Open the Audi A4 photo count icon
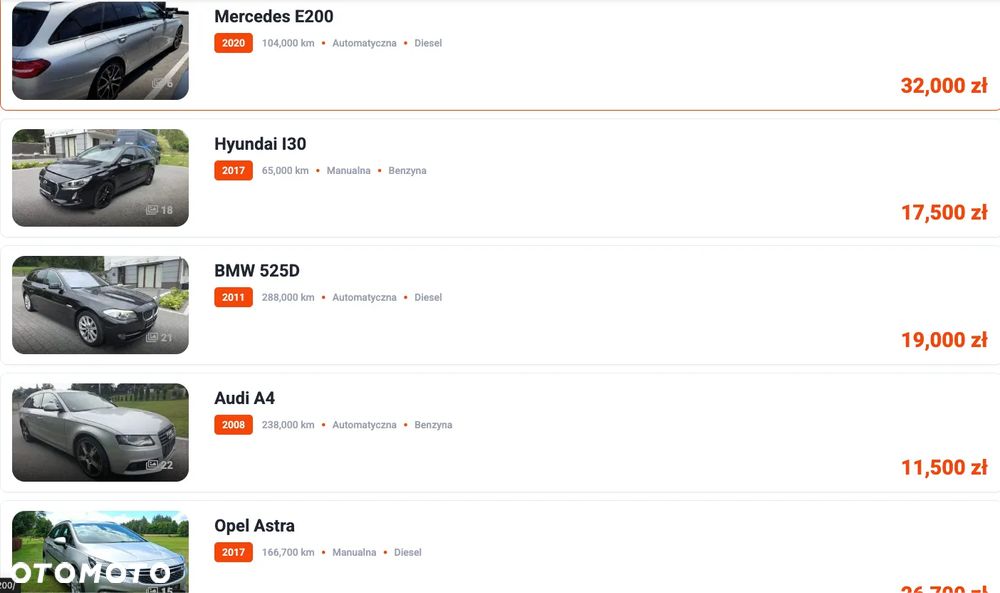Image resolution: width=1000 pixels, height=593 pixels. pyautogui.click(x=159, y=465)
